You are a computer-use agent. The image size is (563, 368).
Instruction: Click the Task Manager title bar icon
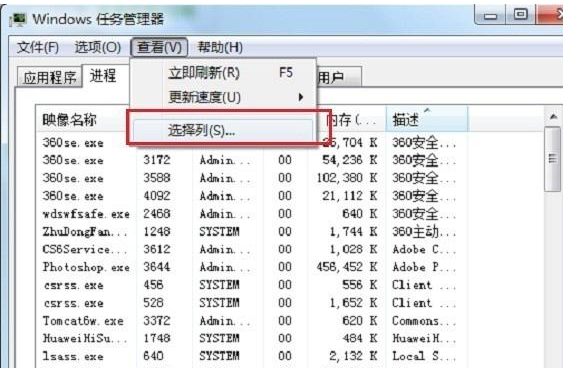(18, 19)
